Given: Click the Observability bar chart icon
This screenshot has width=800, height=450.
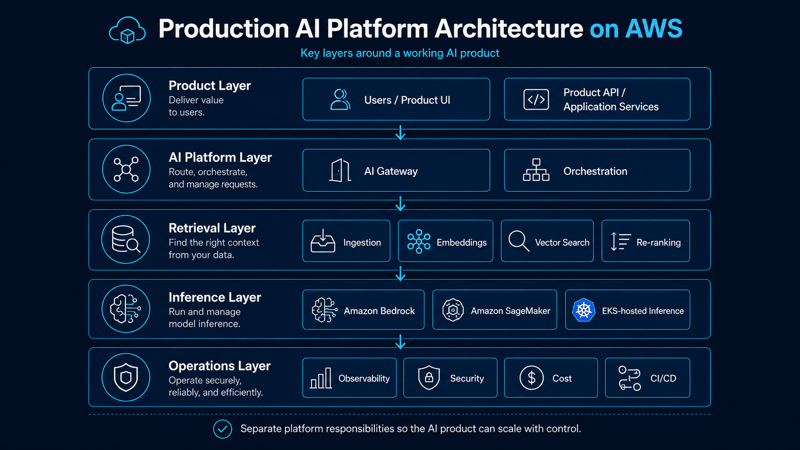Looking at the screenshot, I should [320, 378].
